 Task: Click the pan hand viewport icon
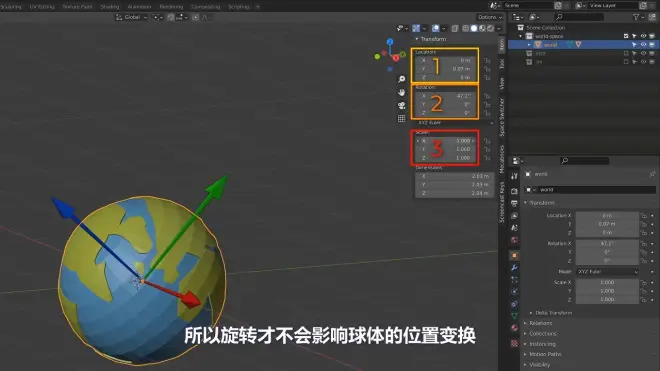(402, 92)
